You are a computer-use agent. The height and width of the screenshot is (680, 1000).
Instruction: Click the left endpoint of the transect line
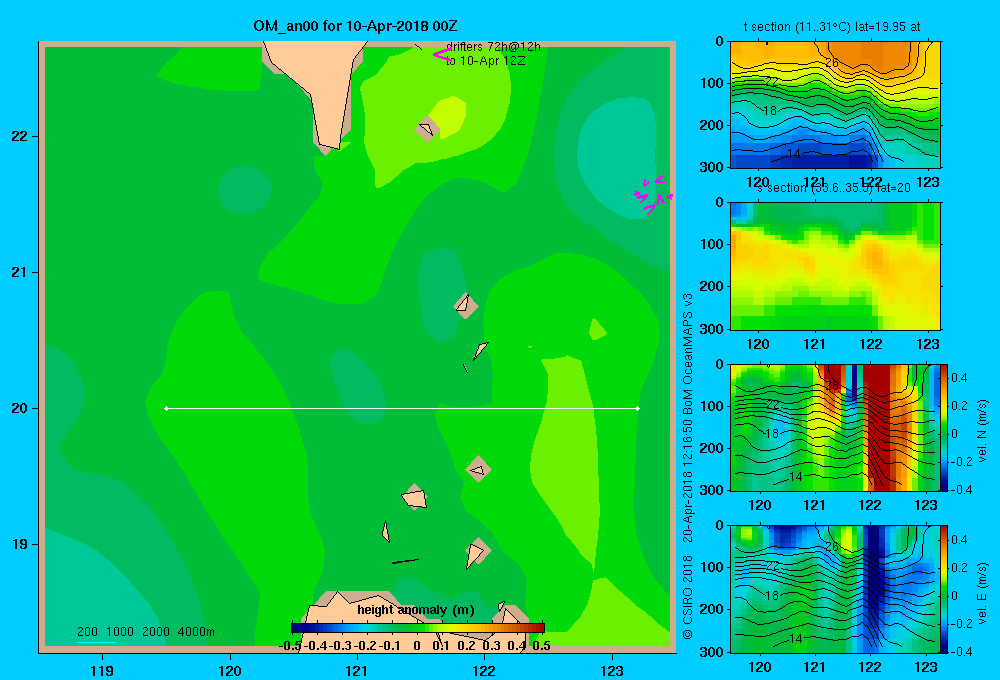[166, 408]
